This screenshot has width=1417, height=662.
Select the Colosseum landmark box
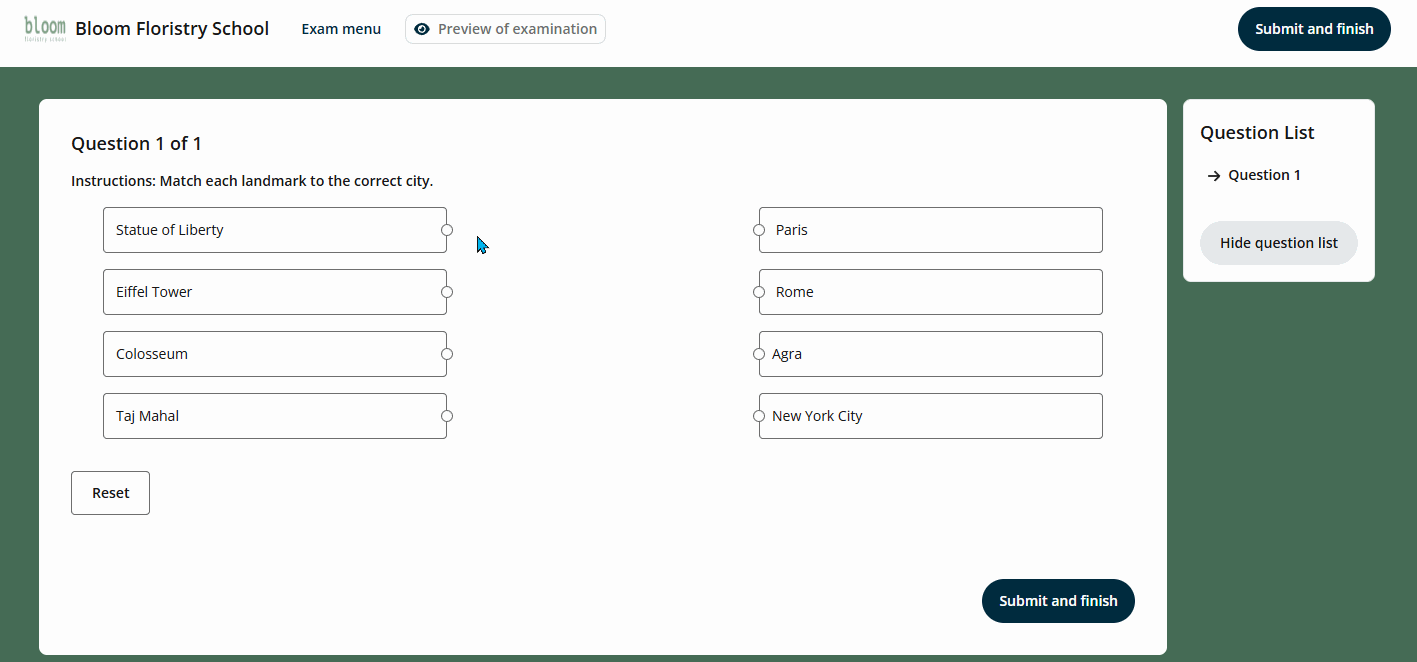pyautogui.click(x=274, y=354)
